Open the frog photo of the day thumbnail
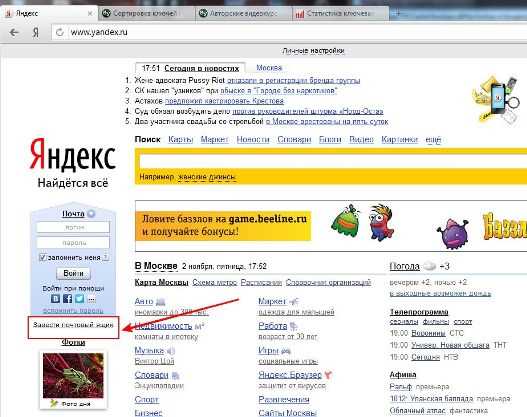 [x=73, y=375]
